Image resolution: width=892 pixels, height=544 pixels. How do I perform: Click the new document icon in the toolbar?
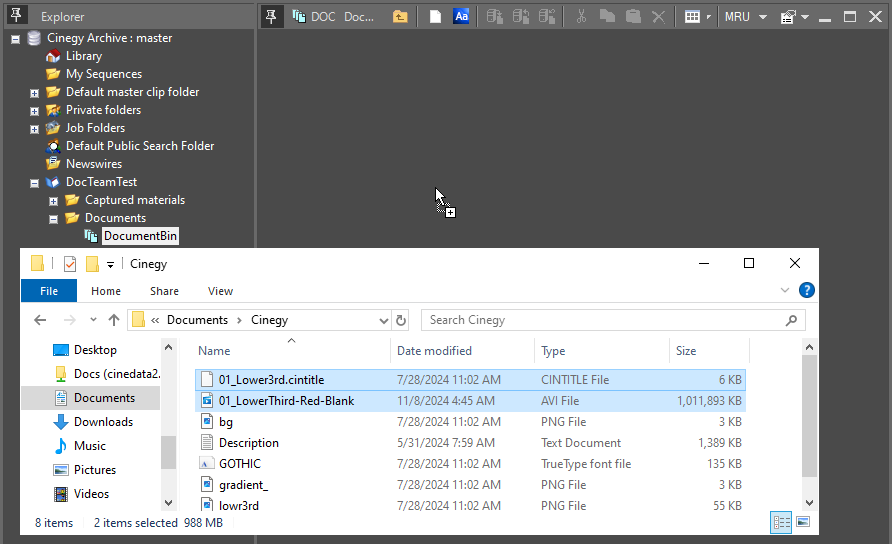[435, 17]
